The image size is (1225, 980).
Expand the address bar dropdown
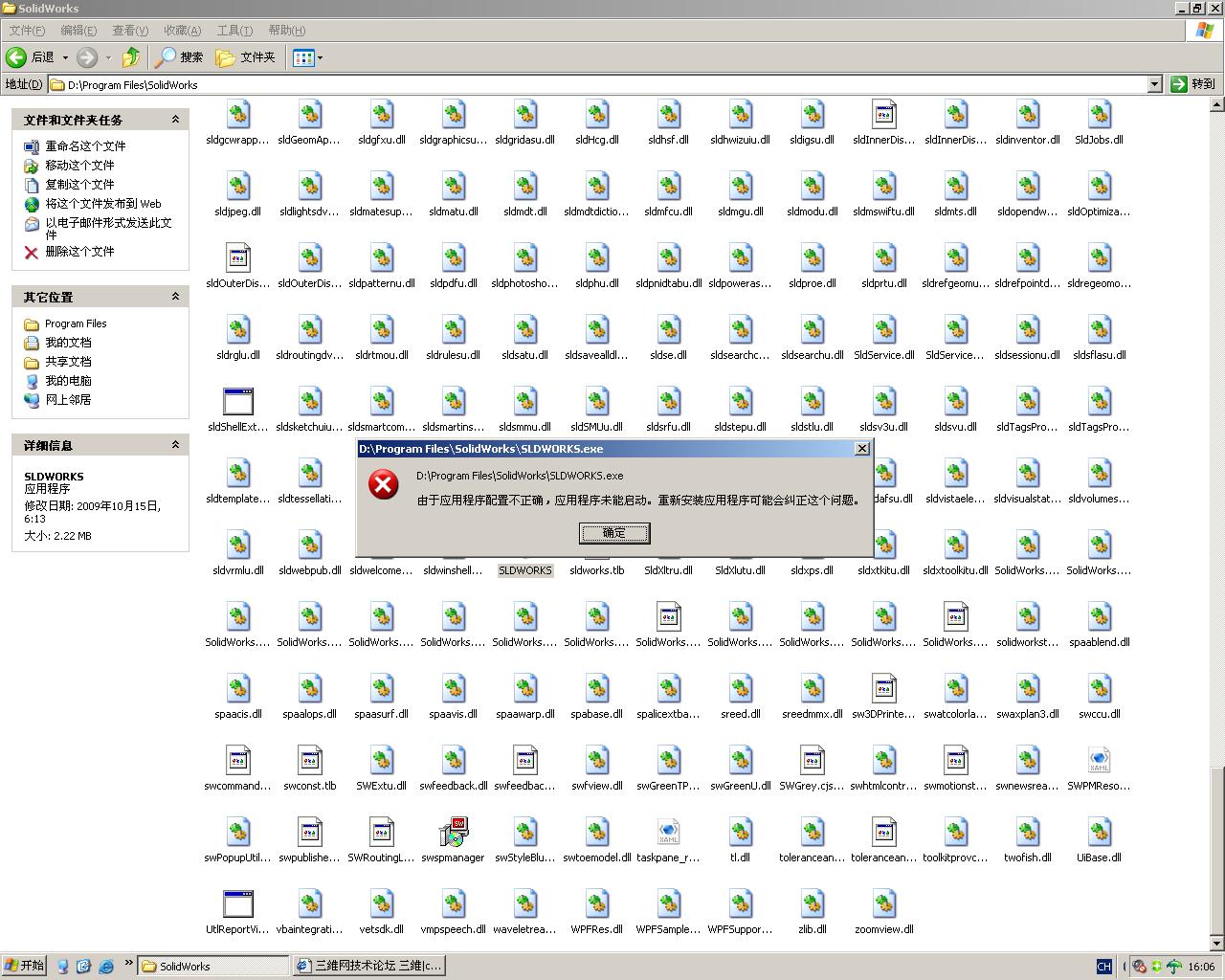point(1154,84)
